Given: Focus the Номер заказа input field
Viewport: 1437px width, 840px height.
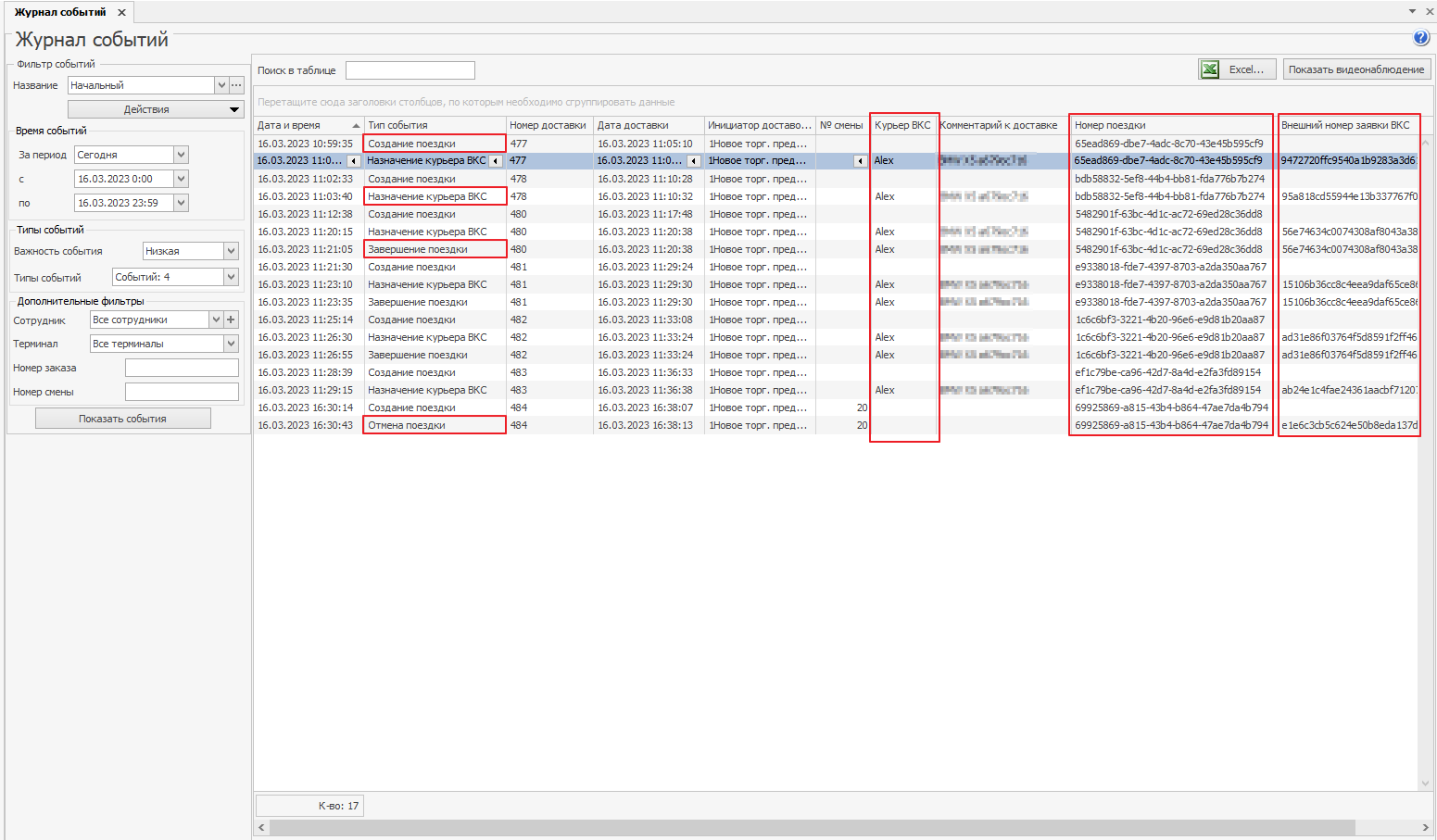Looking at the screenshot, I should click(182, 368).
